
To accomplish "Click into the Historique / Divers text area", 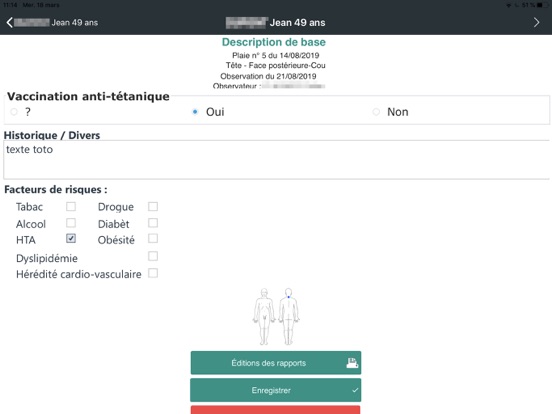I will coord(276,160).
